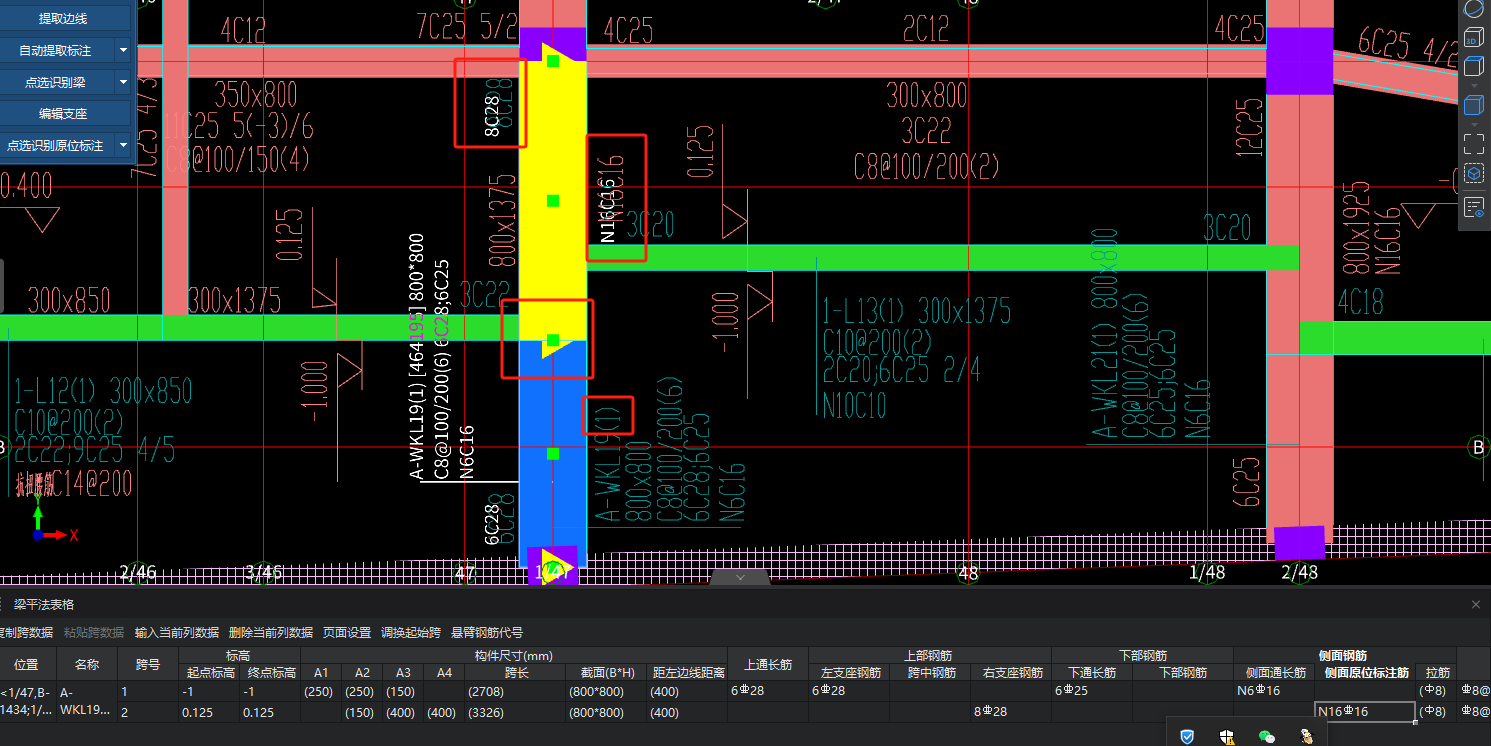Viewport: 1491px width, 746px height.
Task: Click the 位置 column header
Action: (x=28, y=664)
